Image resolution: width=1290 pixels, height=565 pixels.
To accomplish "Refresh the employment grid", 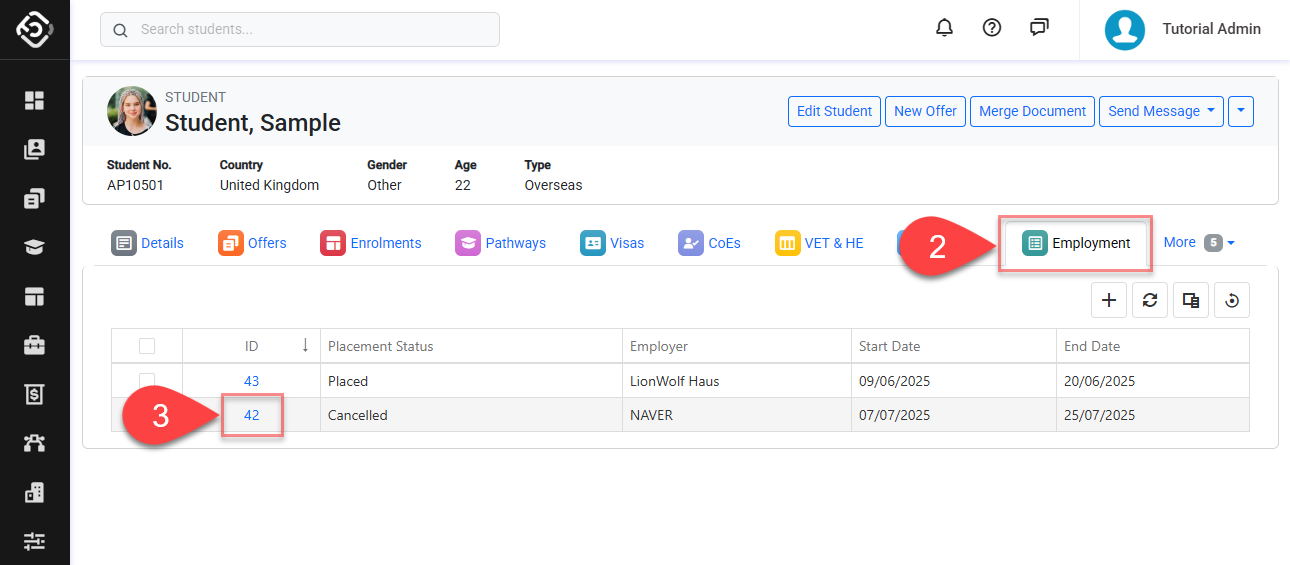I will tap(1150, 300).
